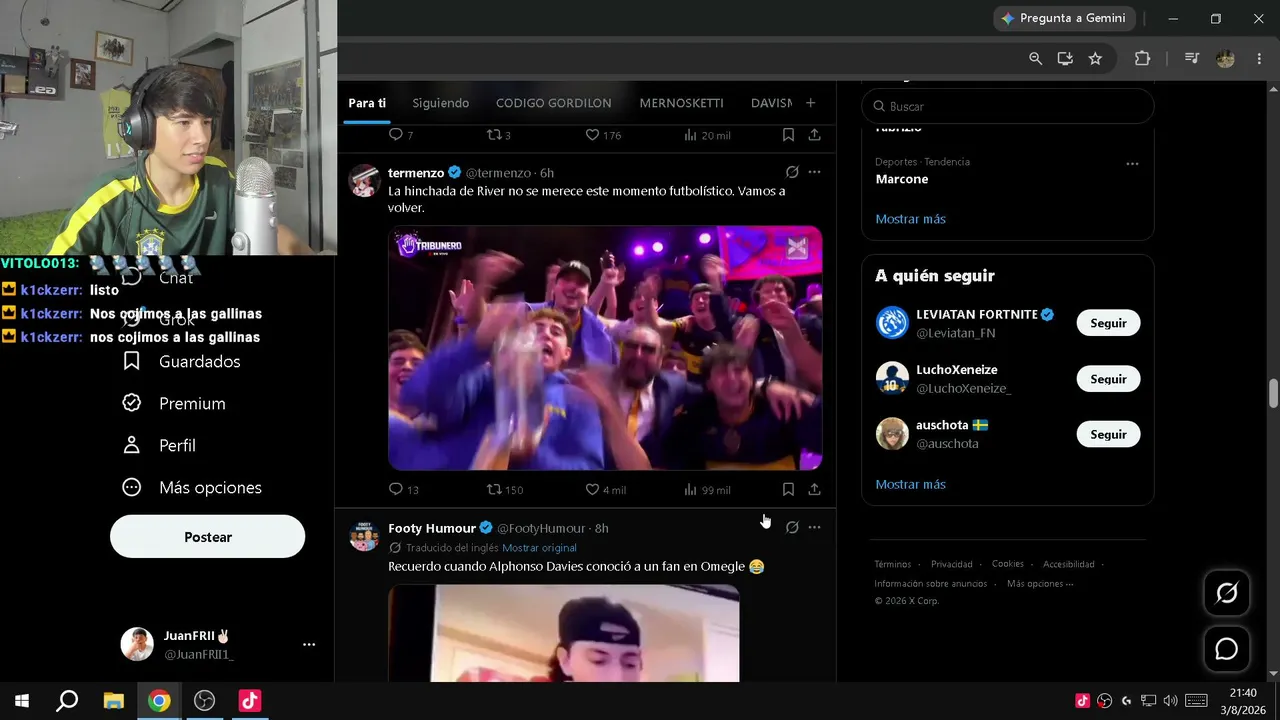
Task: Click the Buscar search field
Action: (x=1008, y=106)
